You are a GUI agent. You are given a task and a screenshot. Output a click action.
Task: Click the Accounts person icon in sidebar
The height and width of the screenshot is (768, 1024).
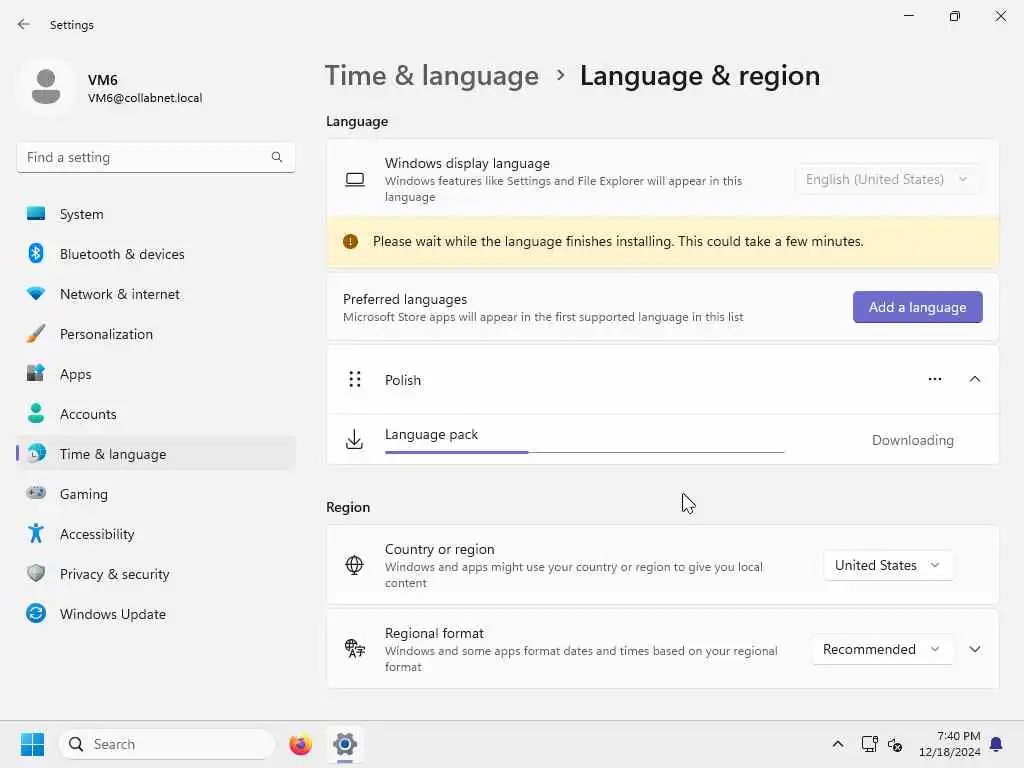point(36,413)
